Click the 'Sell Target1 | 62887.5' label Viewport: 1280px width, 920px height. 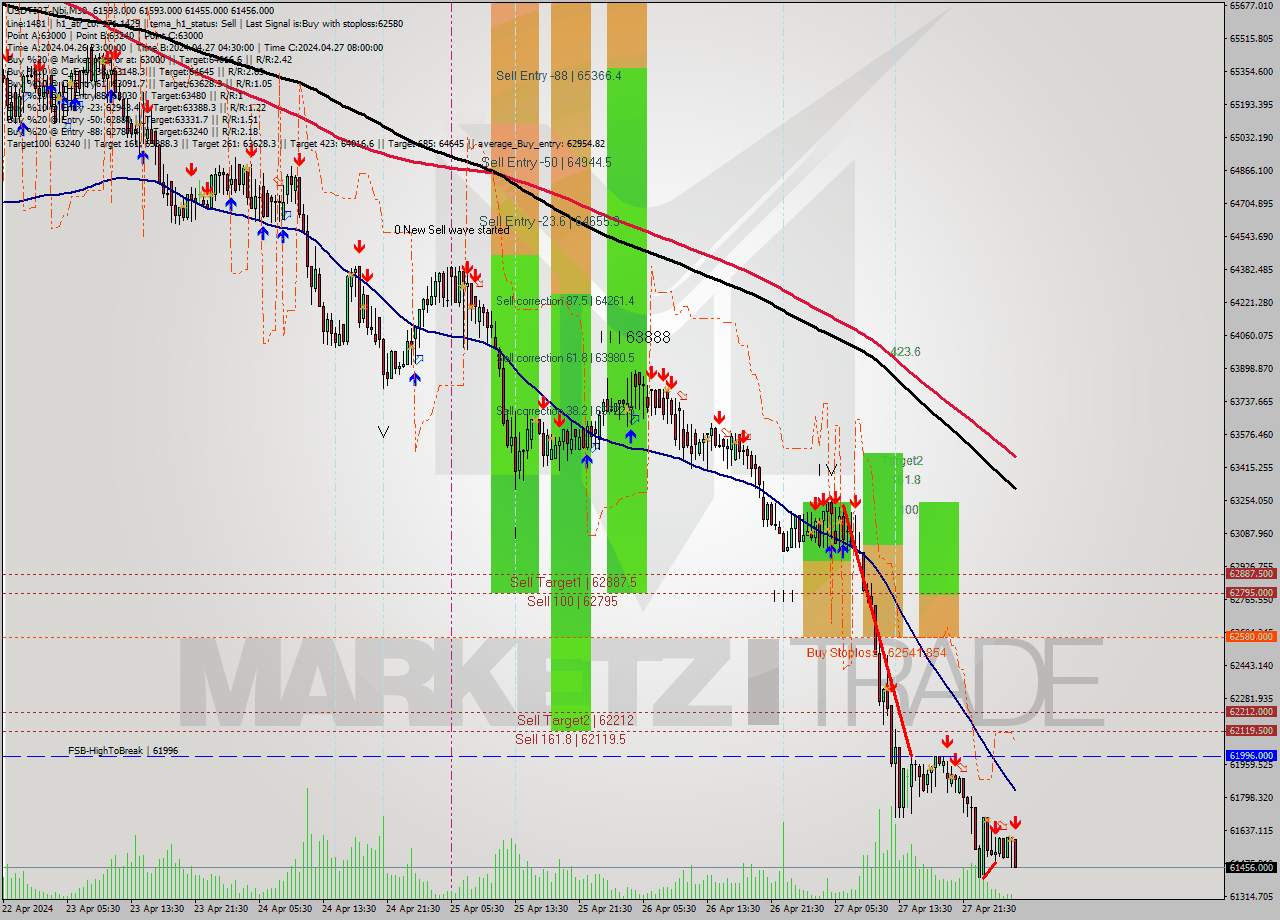[573, 582]
